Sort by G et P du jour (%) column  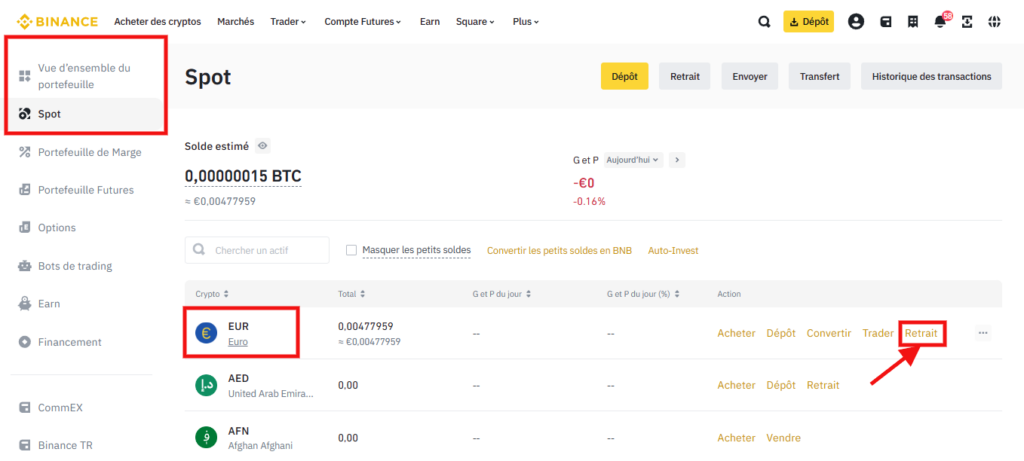[x=643, y=294]
